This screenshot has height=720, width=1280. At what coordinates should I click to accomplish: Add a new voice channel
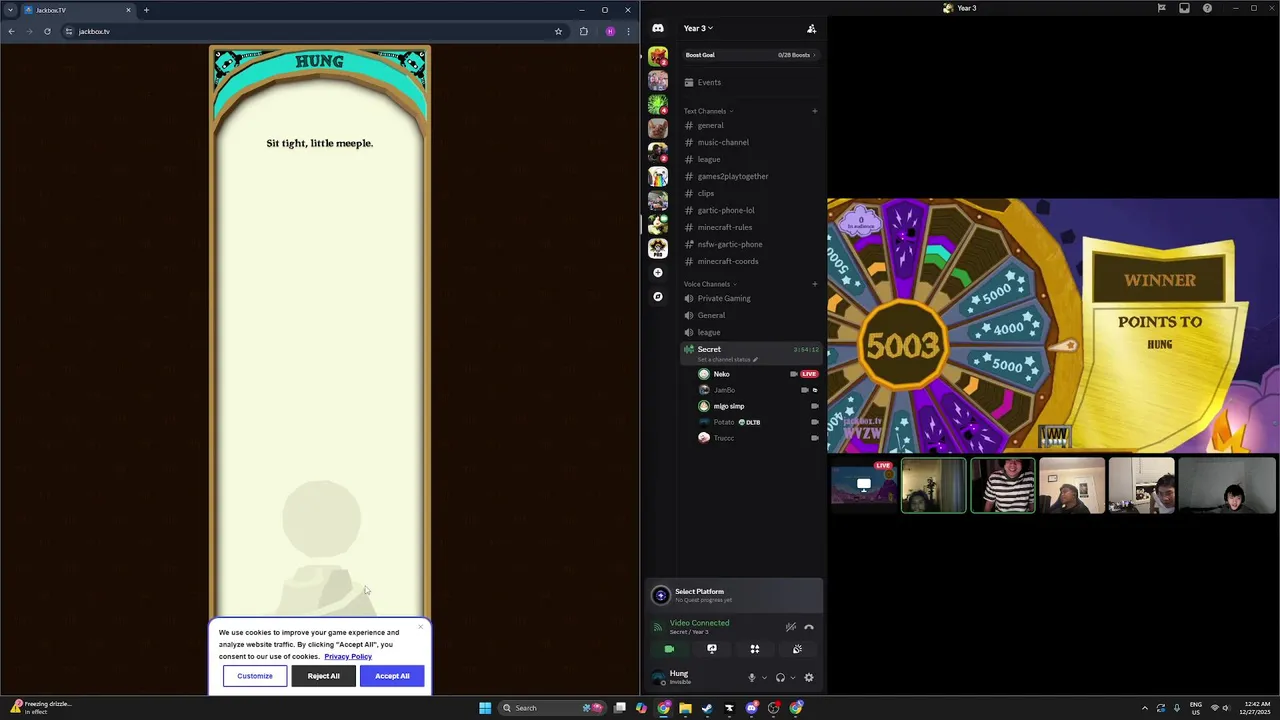[x=815, y=284]
